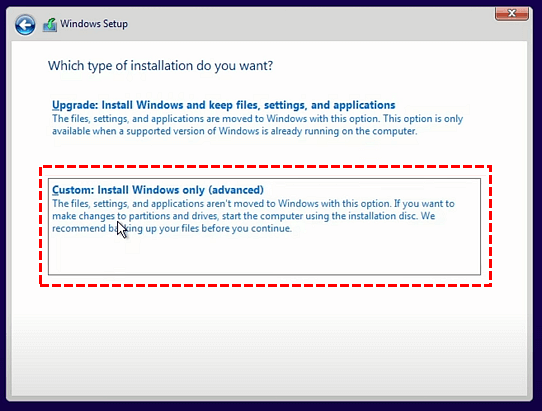Click the "Windows Setup" title text
The width and height of the screenshot is (542, 411).
pyautogui.click(x=94, y=24)
